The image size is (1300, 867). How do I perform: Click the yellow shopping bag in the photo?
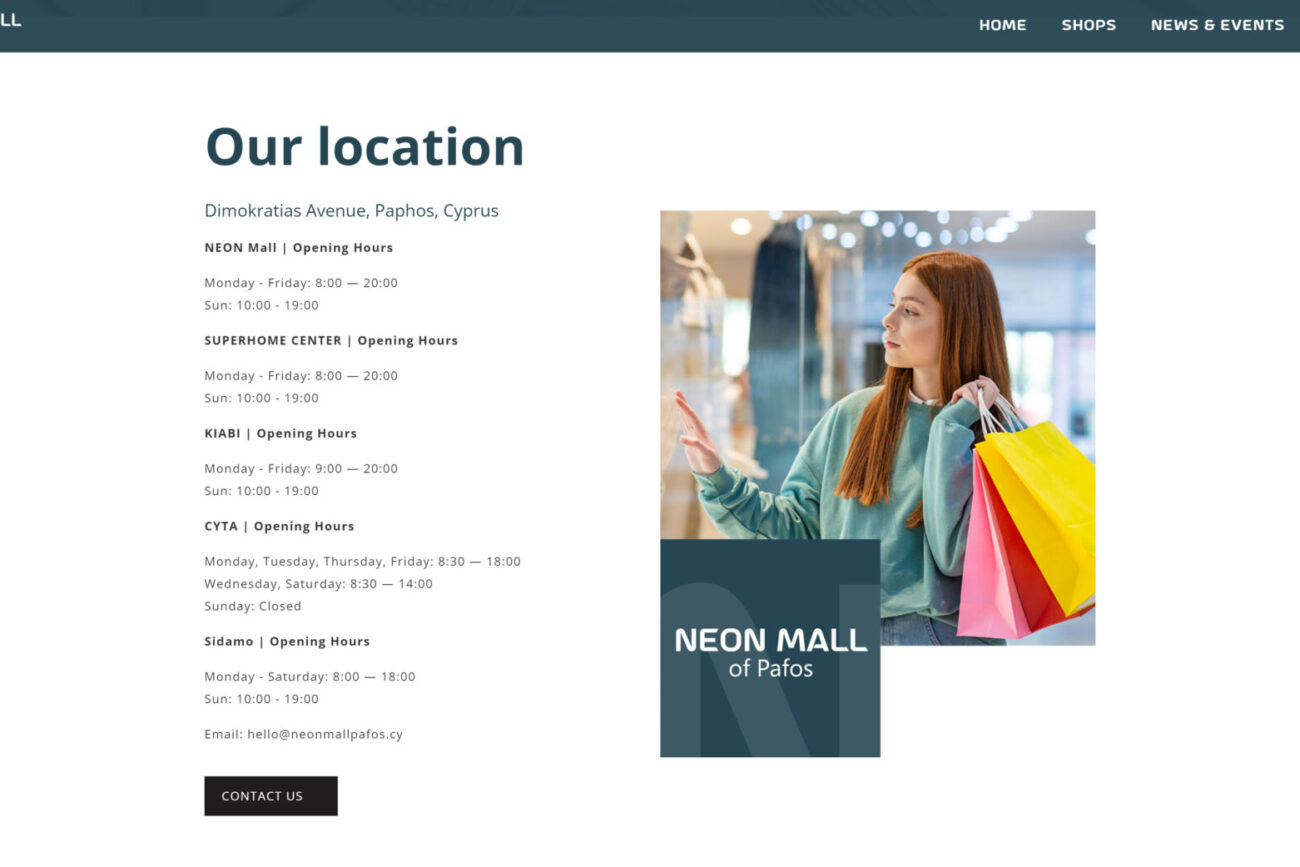(1040, 510)
